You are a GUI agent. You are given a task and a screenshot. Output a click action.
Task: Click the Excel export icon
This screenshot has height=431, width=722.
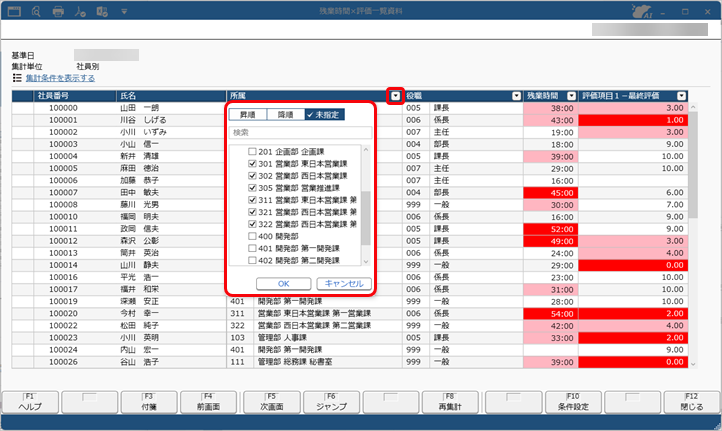(102, 11)
